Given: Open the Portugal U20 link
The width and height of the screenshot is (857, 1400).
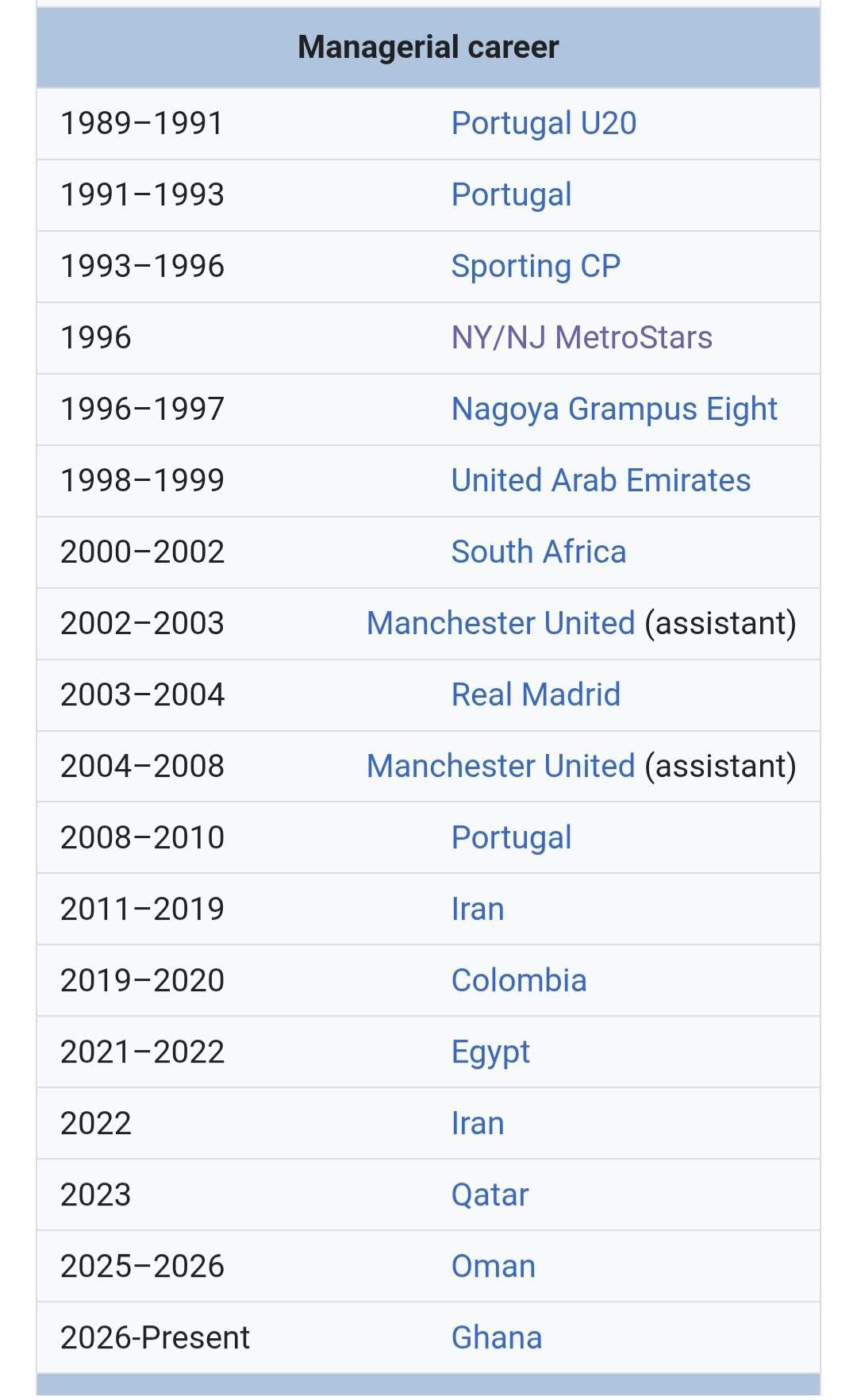Looking at the screenshot, I should (544, 124).
